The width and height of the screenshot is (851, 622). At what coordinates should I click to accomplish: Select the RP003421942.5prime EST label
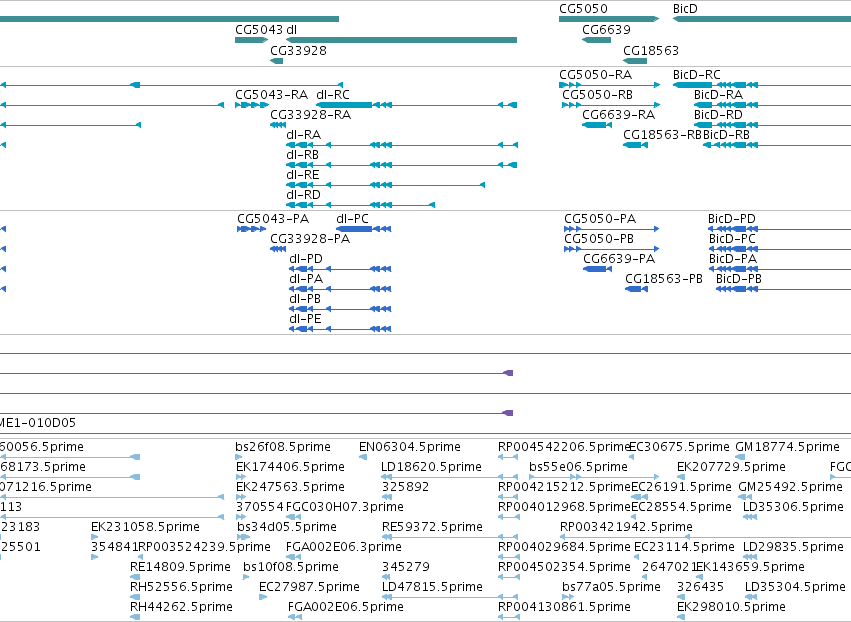pyautogui.click(x=626, y=527)
